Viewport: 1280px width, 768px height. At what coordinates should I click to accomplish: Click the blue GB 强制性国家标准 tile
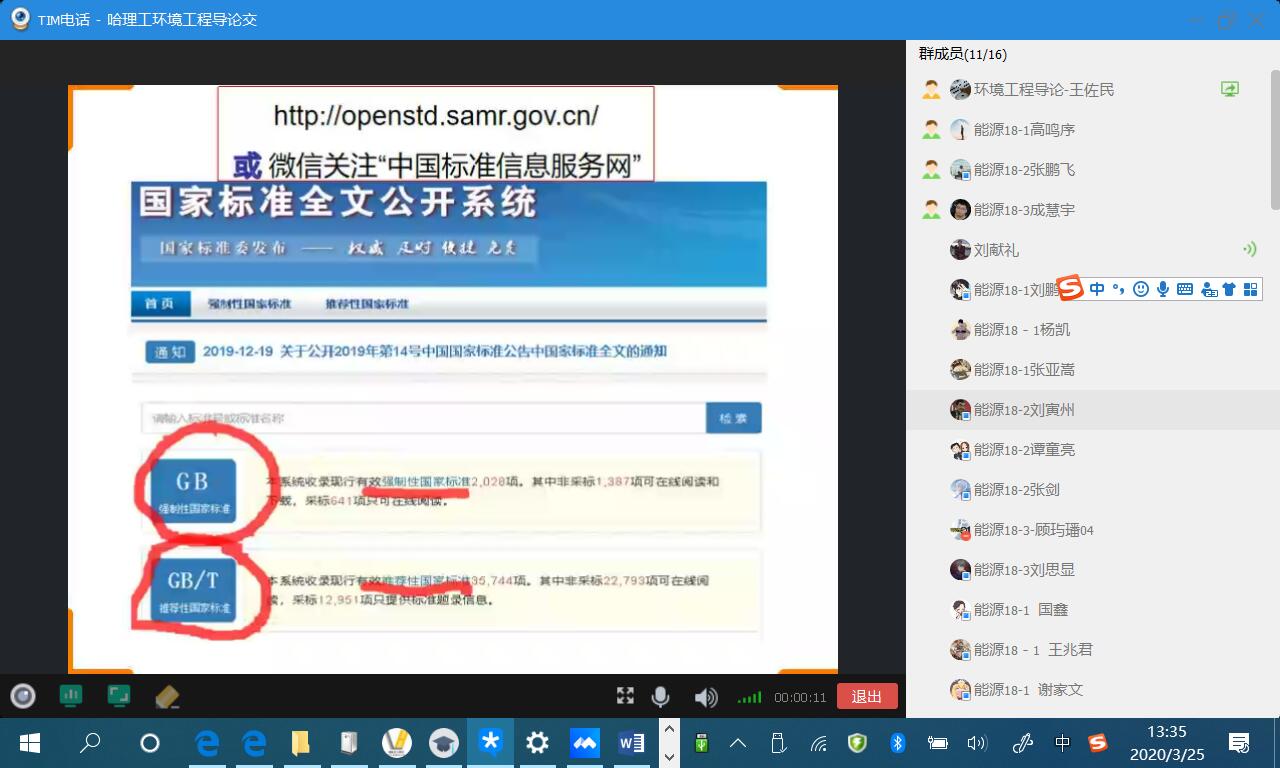[193, 491]
